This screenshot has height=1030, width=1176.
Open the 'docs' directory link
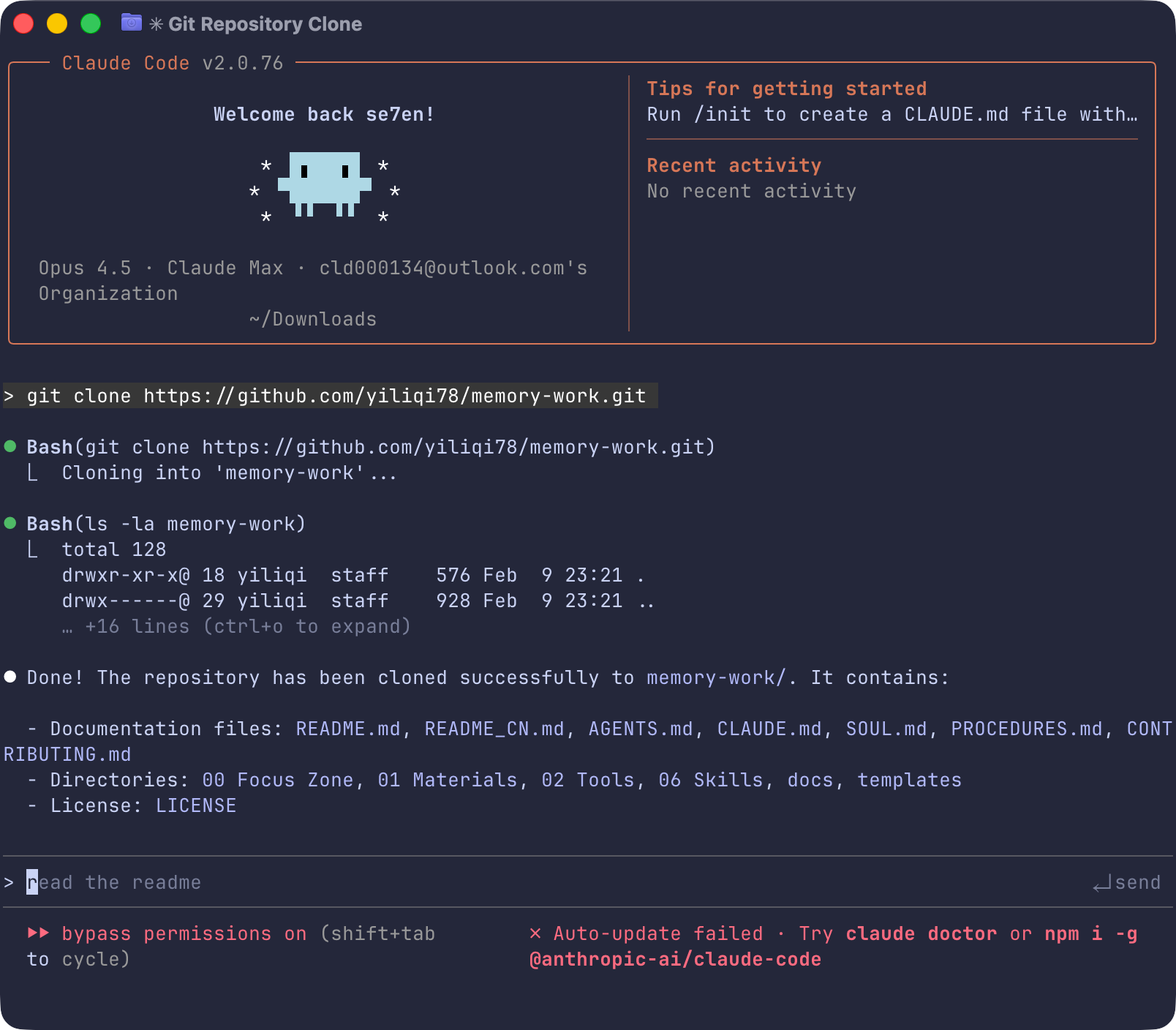click(810, 780)
